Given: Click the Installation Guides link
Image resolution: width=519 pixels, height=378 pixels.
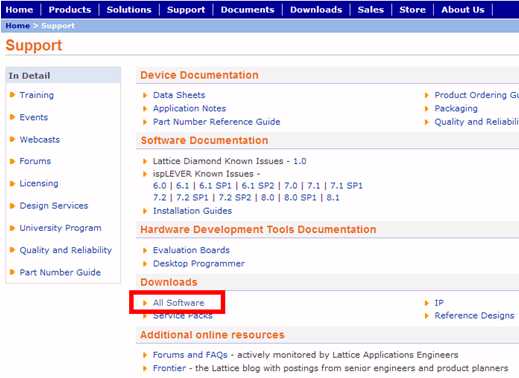Looking at the screenshot, I should tap(192, 211).
